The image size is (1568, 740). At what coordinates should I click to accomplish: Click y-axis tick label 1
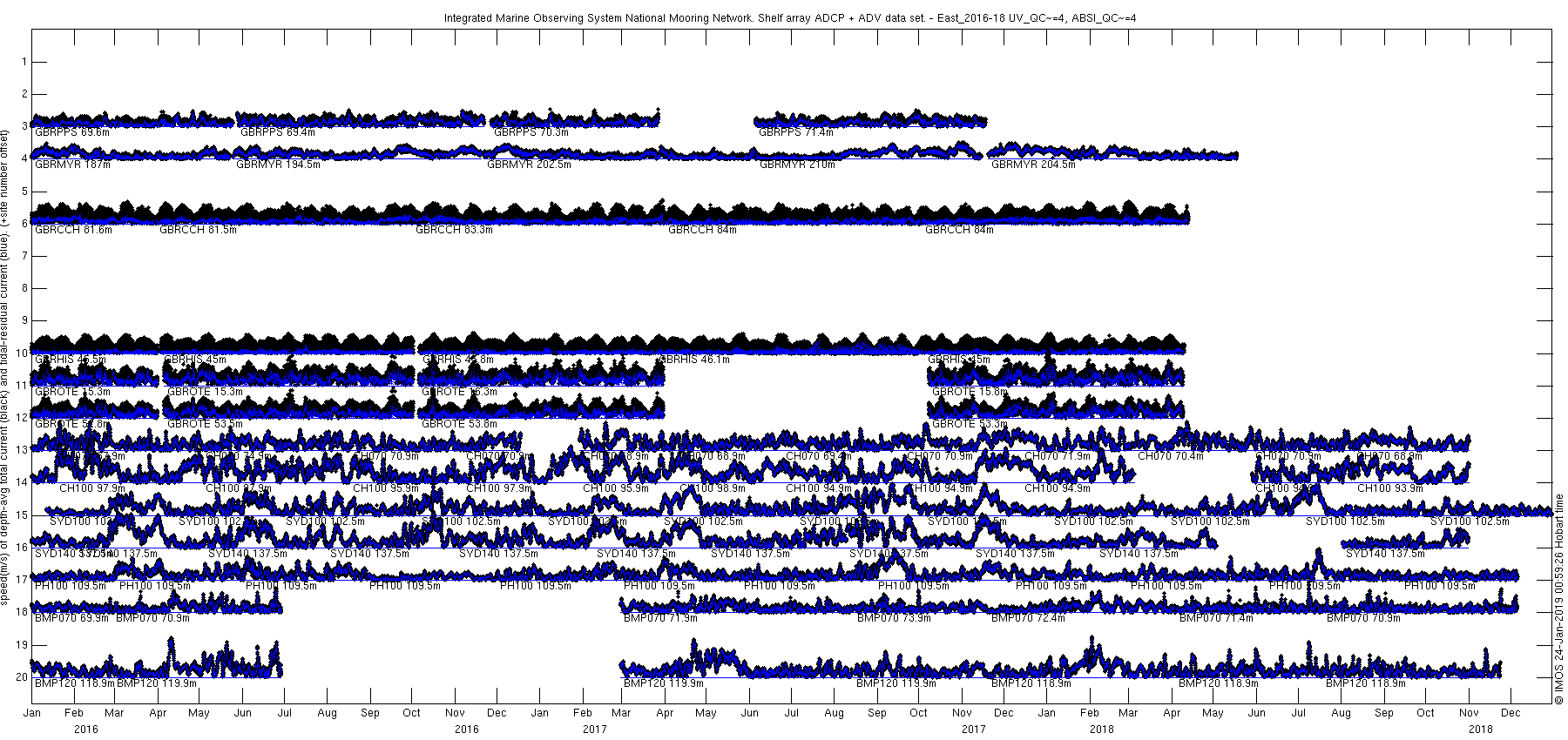[x=24, y=62]
